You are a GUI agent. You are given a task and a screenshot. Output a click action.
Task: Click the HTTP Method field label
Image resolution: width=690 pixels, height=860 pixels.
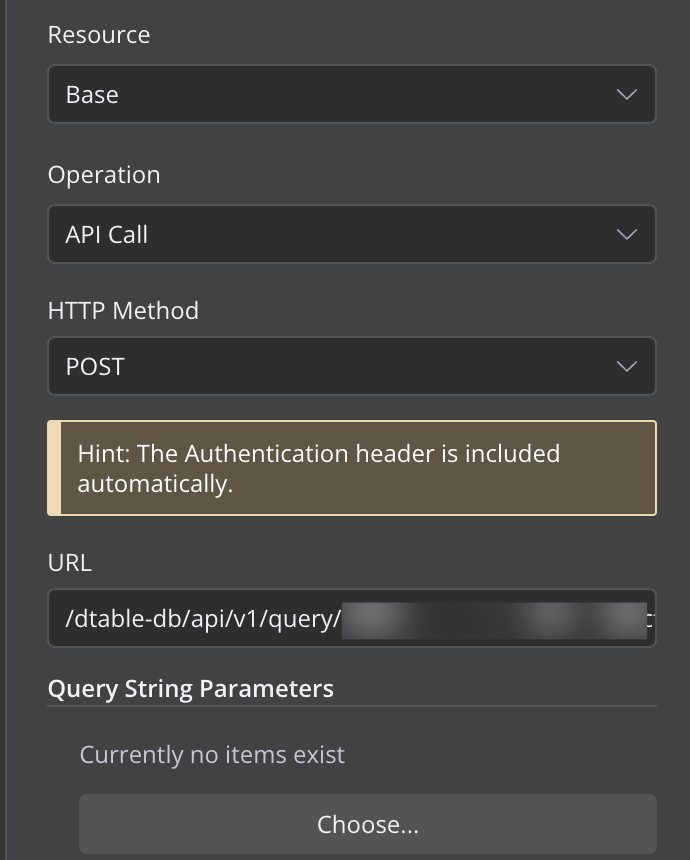coord(123,311)
